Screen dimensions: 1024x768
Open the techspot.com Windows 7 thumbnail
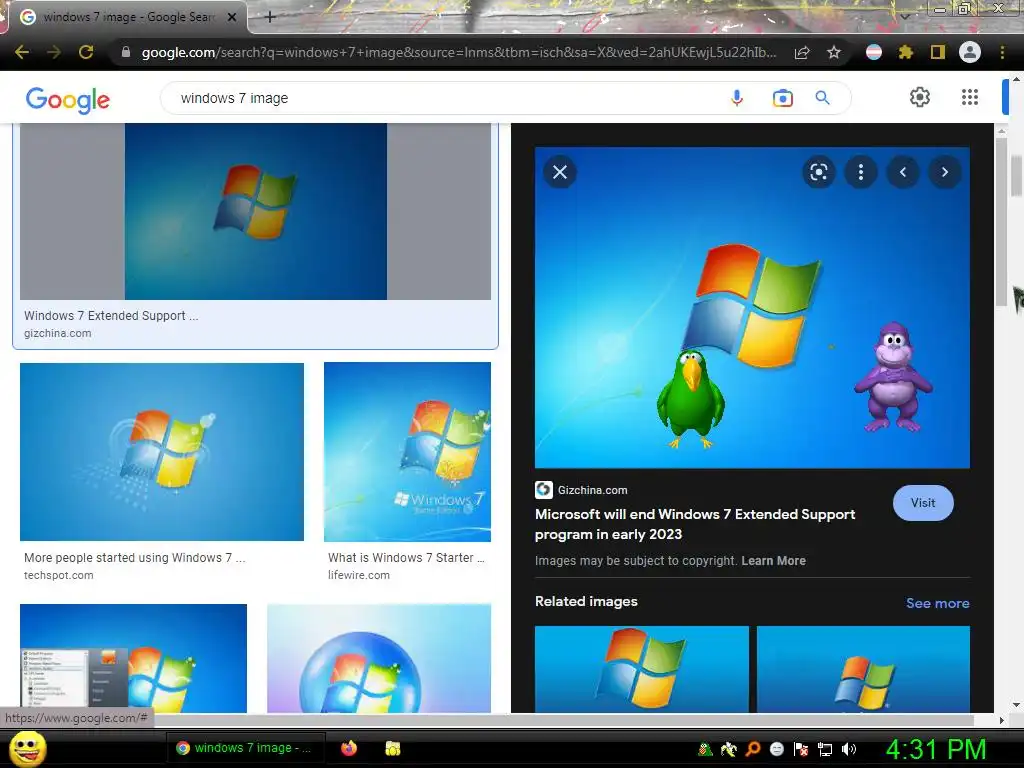pyautogui.click(x=162, y=452)
